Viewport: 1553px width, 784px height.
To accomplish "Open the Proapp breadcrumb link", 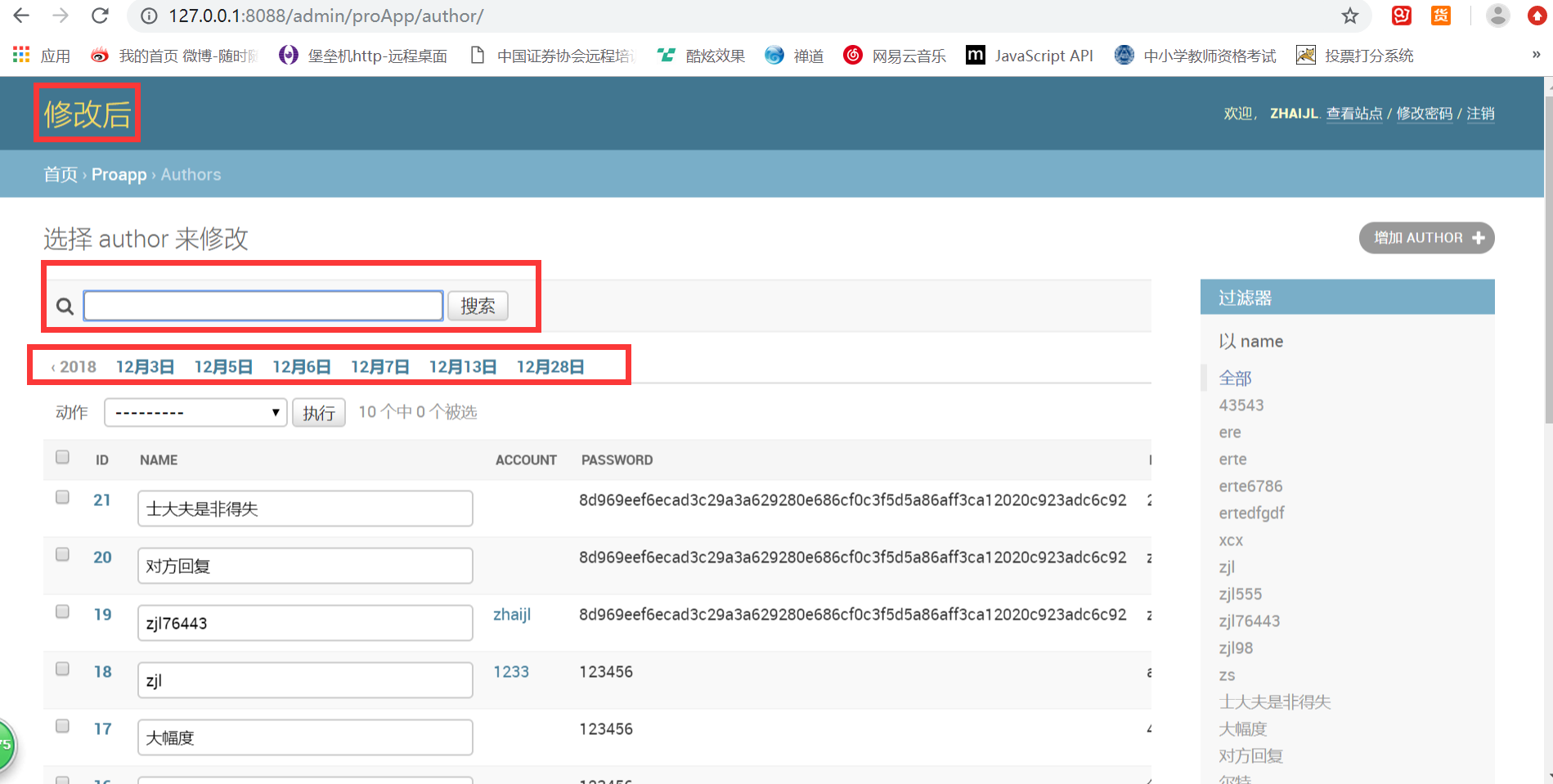I will click(119, 174).
